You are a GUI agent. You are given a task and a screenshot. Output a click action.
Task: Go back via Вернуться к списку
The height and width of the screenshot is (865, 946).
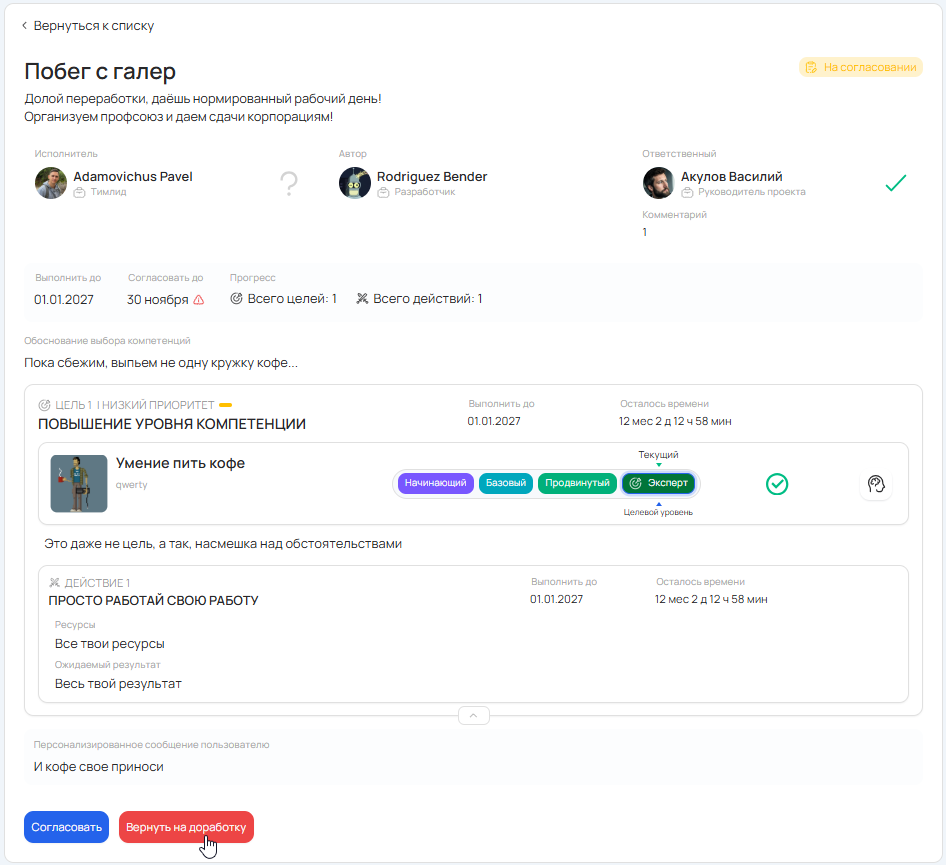click(88, 26)
